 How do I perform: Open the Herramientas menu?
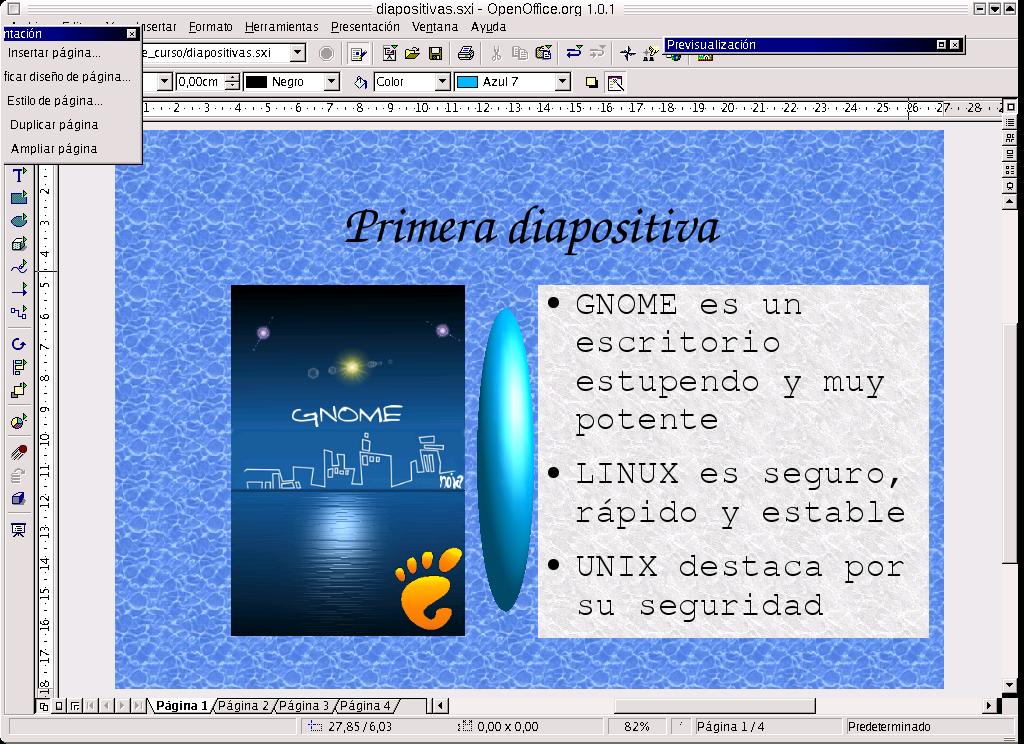[281, 27]
